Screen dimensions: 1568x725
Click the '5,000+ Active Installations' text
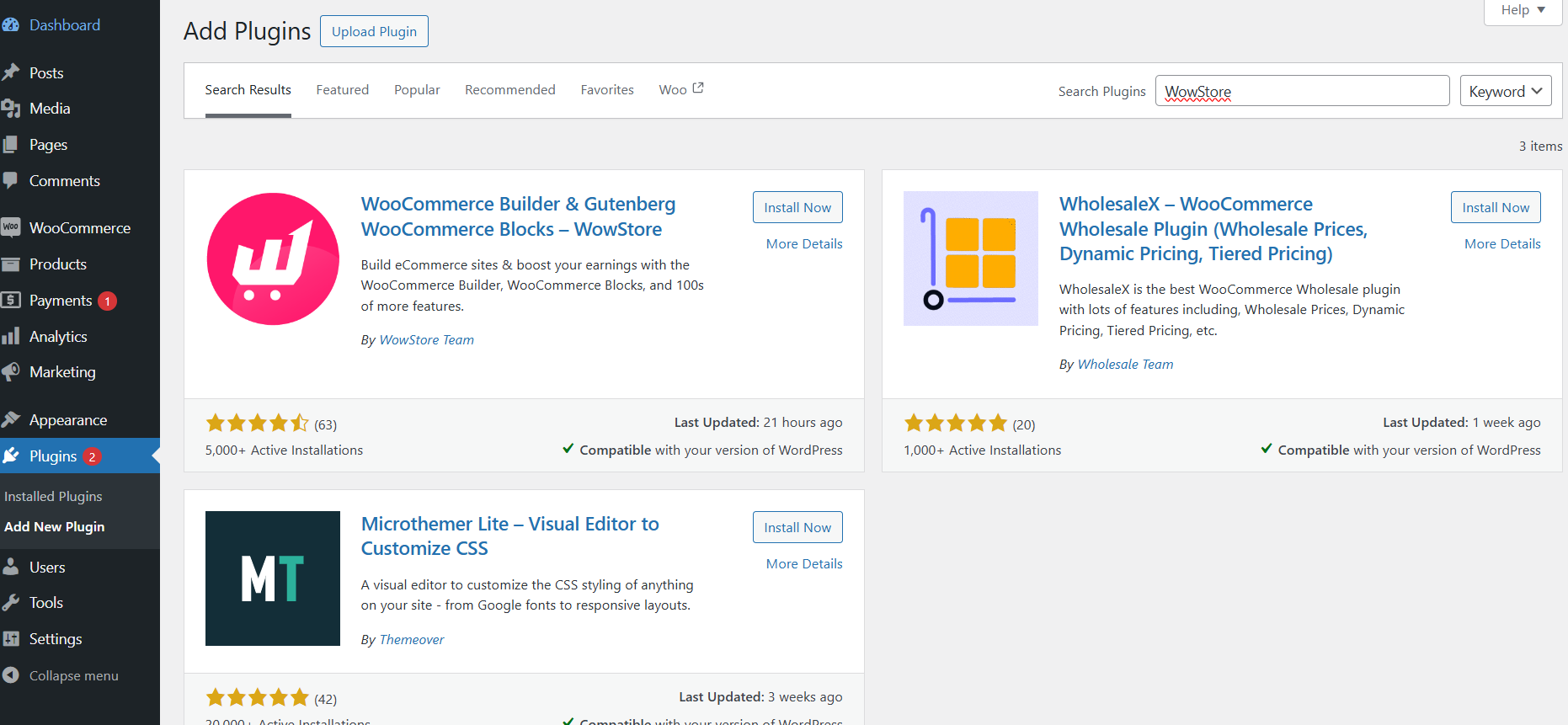coord(284,450)
